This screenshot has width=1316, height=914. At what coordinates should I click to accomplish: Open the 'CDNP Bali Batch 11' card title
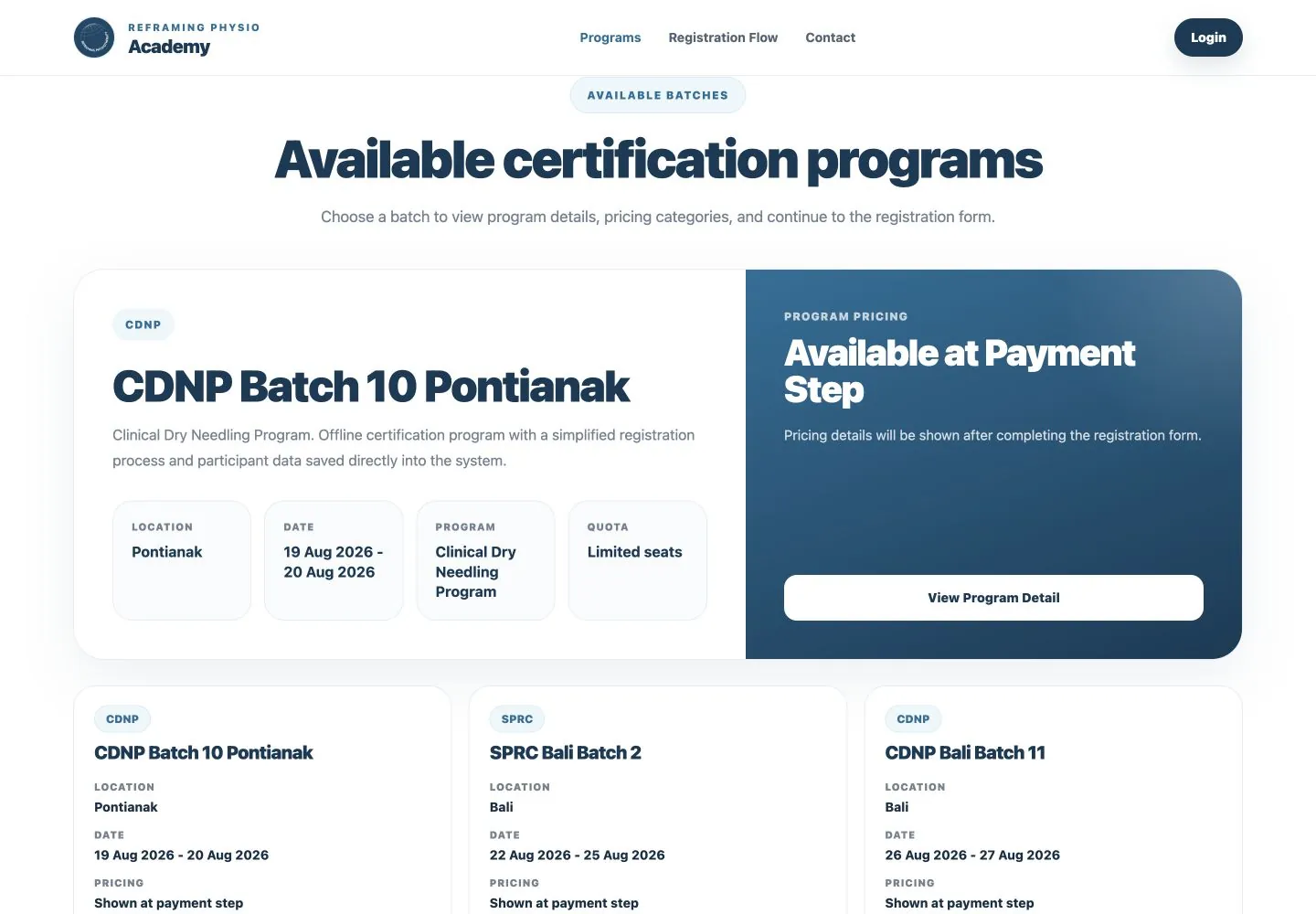(965, 752)
